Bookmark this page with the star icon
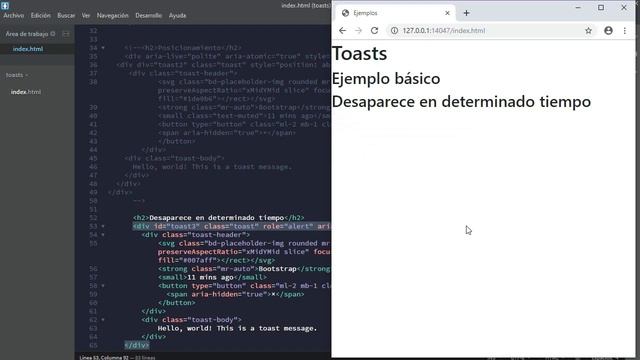 click(588, 31)
